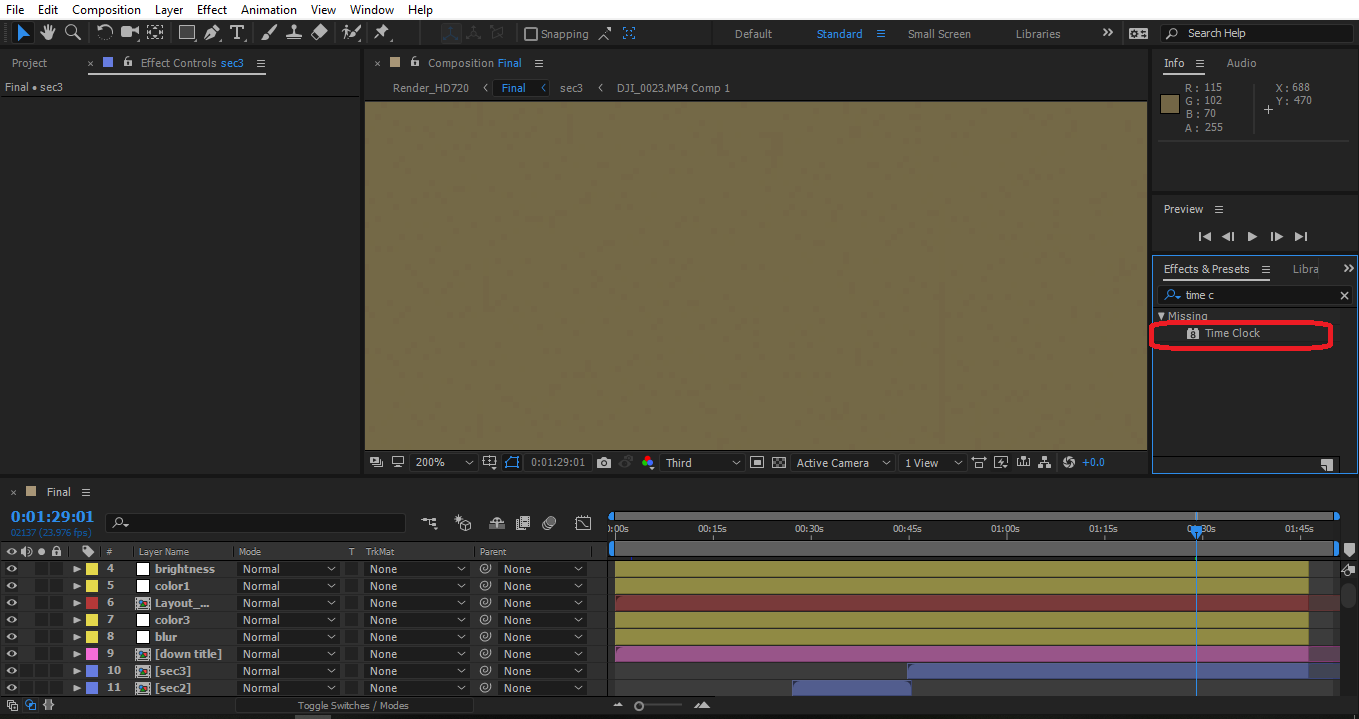Open the Show Channel color circles icon
This screenshot has width=1359, height=719.
click(x=648, y=463)
